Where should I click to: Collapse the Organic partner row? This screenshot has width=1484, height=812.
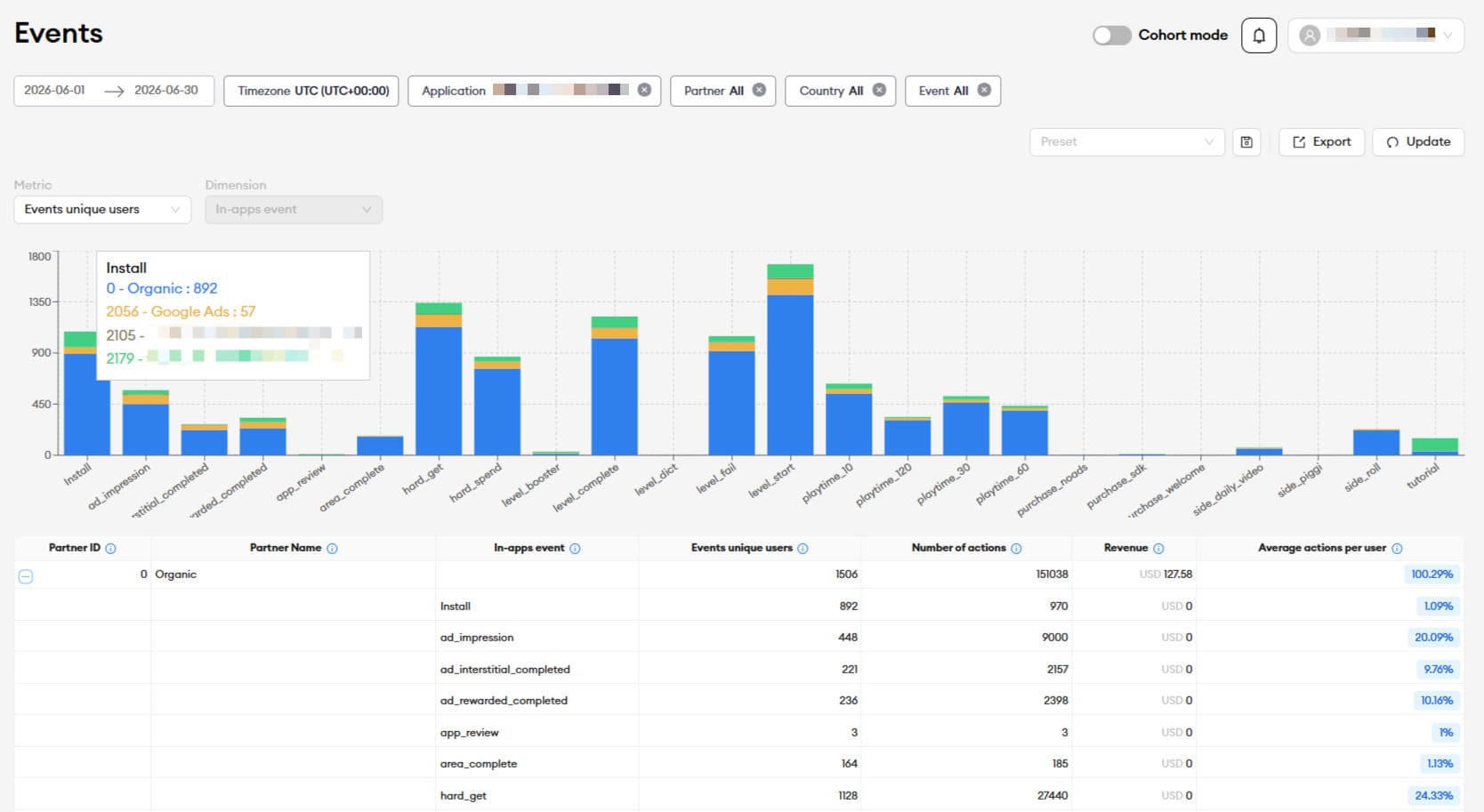point(26,576)
